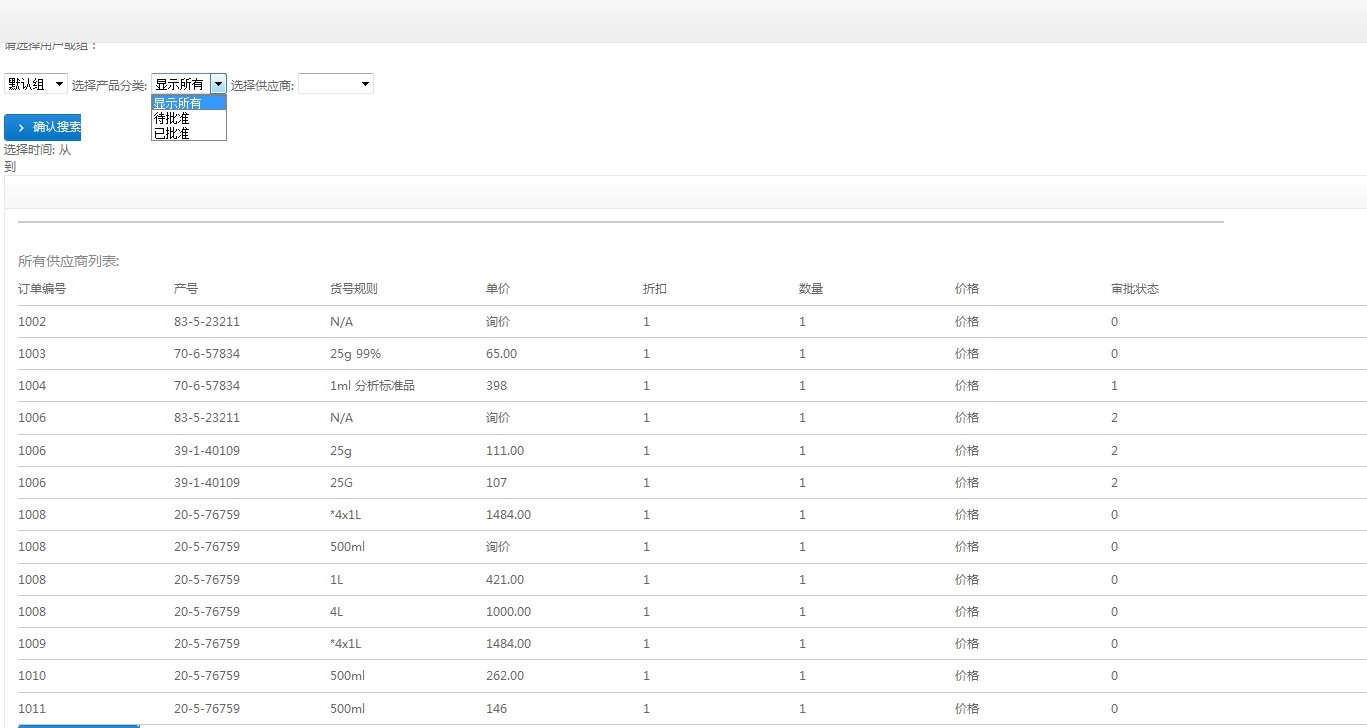This screenshot has height=728, width=1367.
Task: Click the approval status 1 of order 1004
Action: 1114,386
